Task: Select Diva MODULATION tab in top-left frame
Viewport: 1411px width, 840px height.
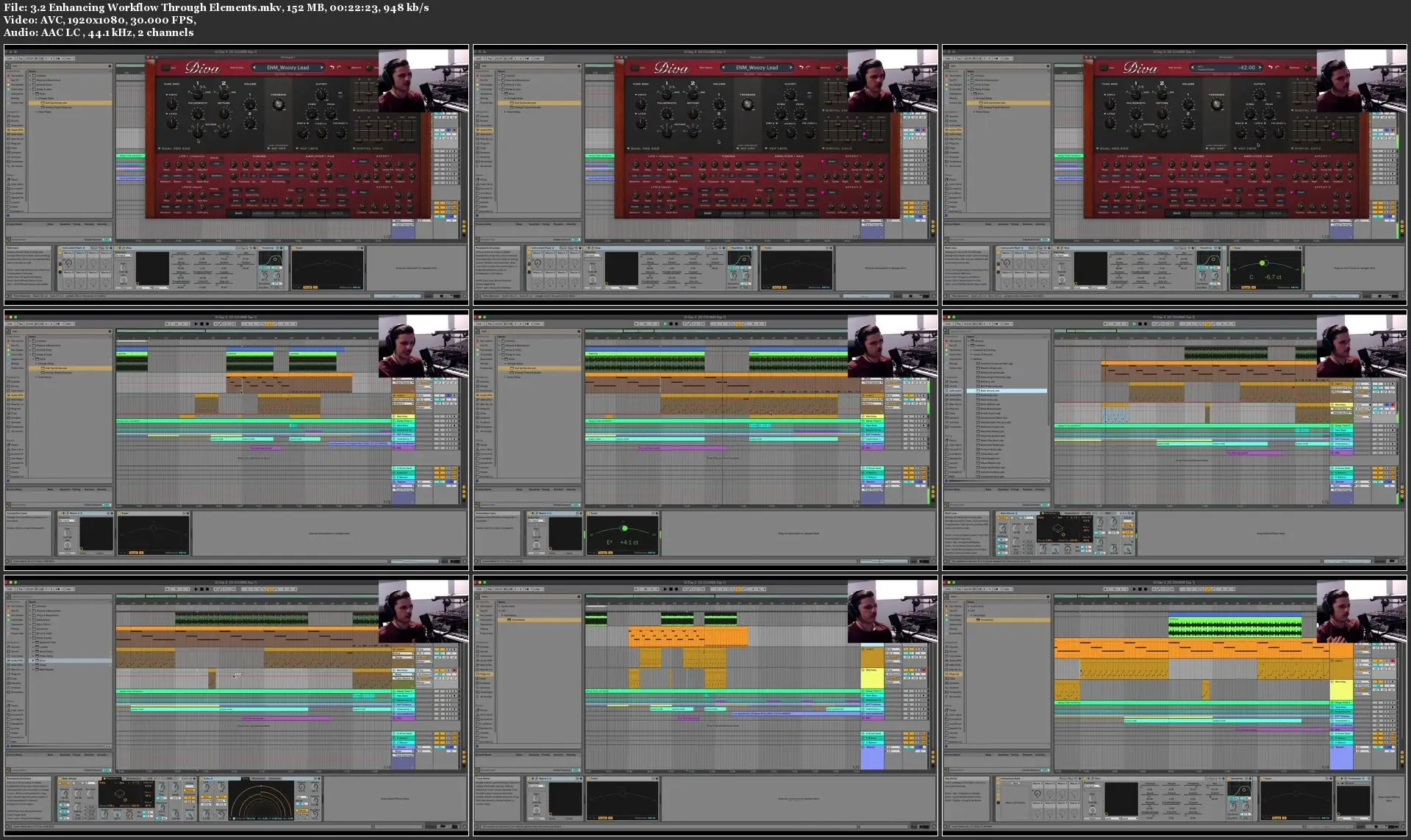Action: pos(262,214)
